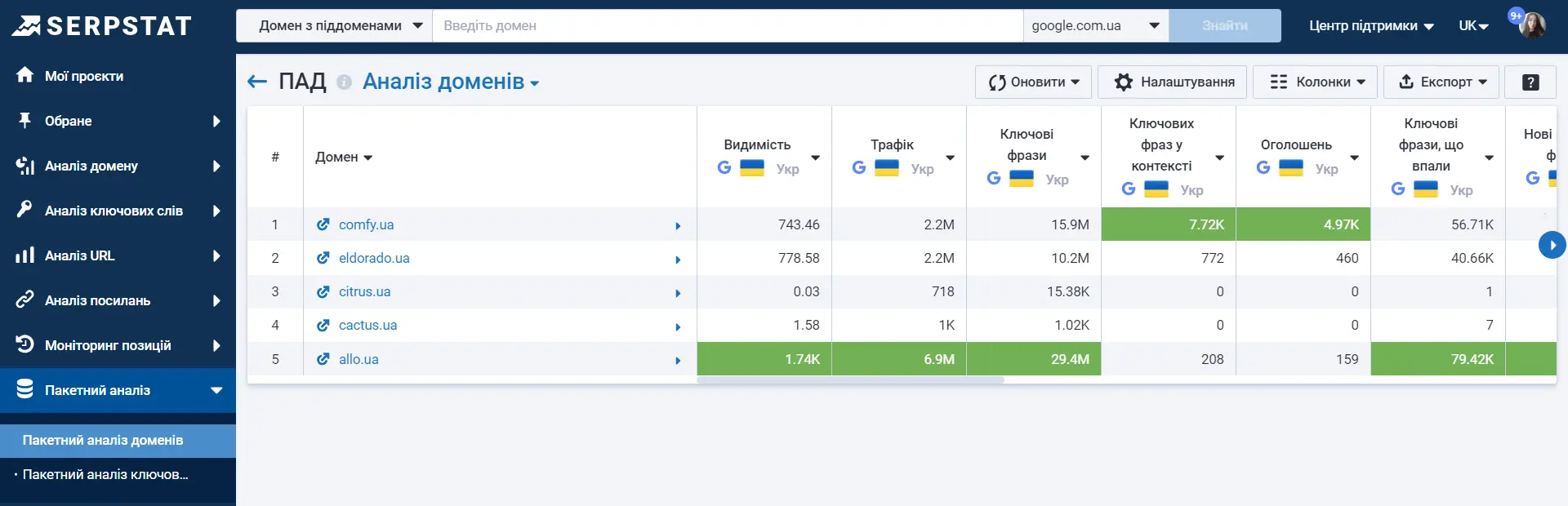The image size is (1568, 506).
Task: Open Домен з піддоменами dropdown
Action: [335, 25]
